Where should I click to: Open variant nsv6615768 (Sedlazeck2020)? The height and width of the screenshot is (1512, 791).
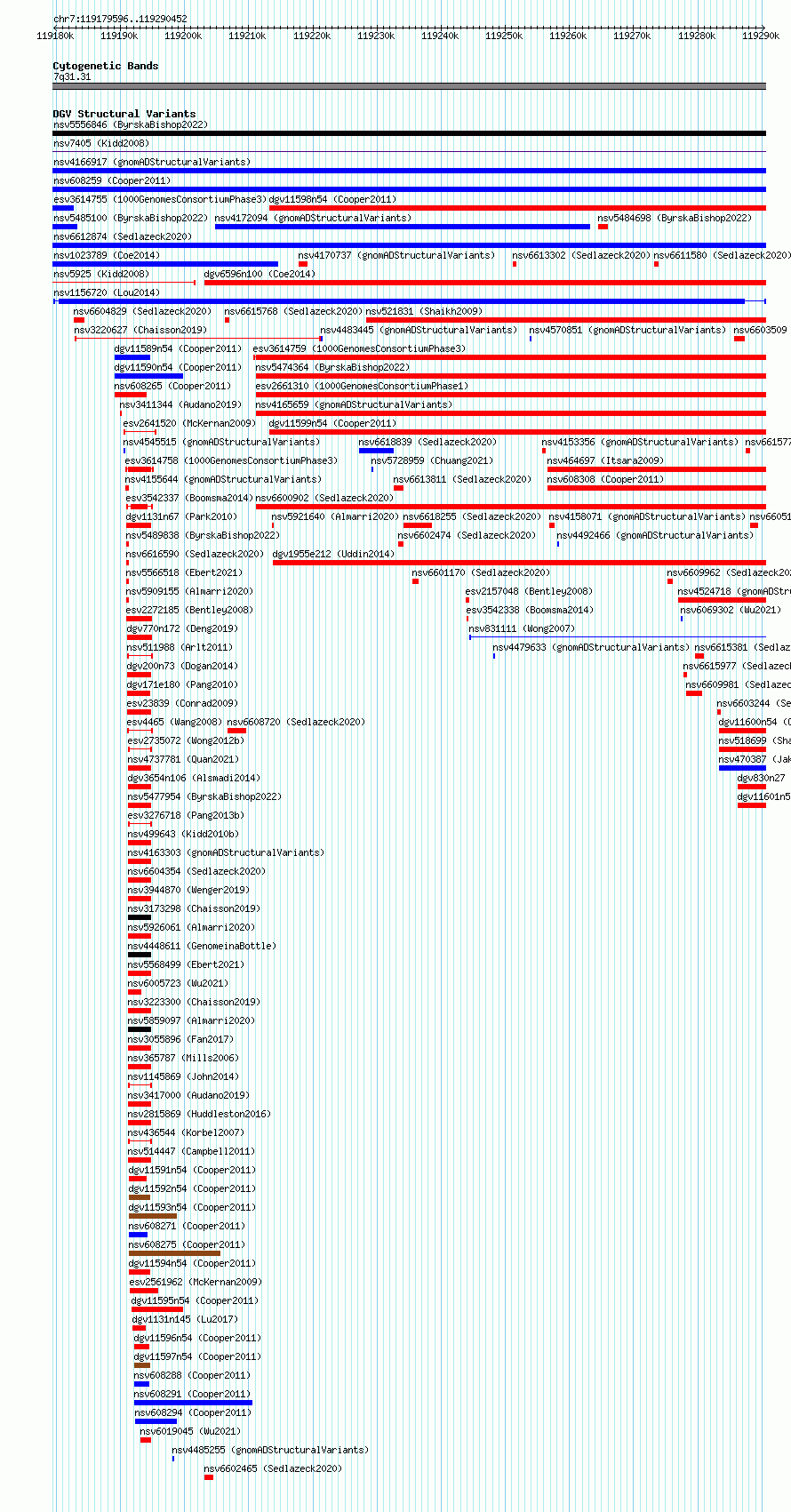click(x=294, y=311)
